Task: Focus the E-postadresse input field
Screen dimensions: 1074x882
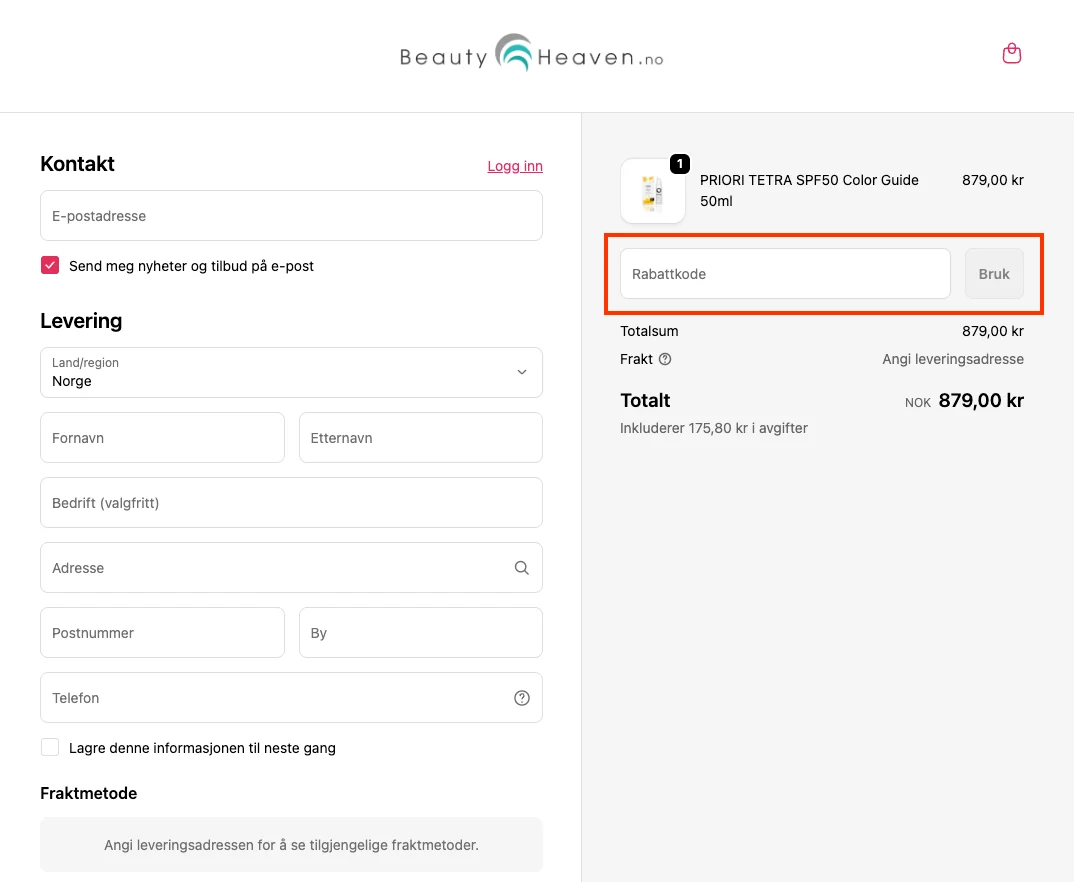Action: [291, 216]
